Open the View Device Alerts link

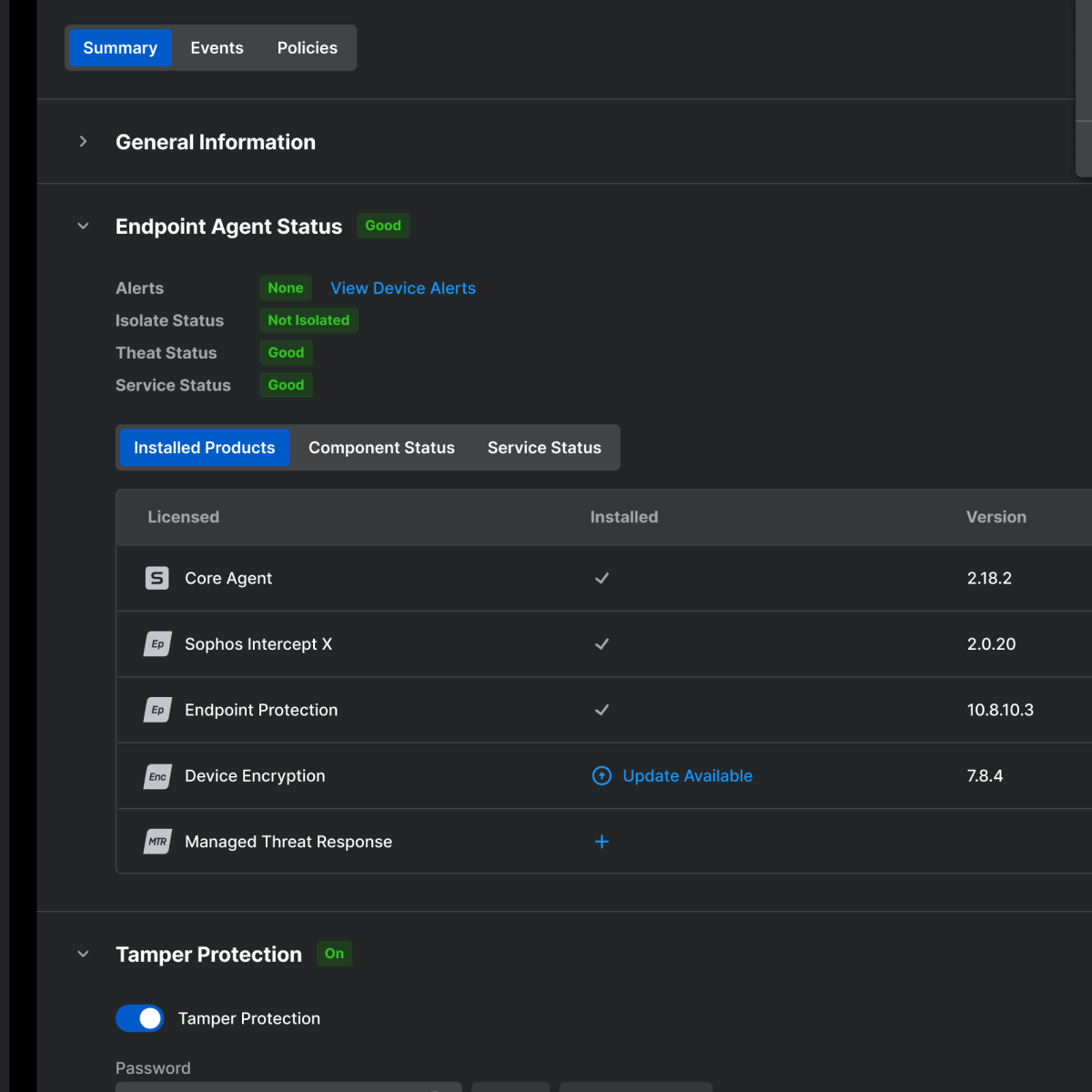click(x=402, y=288)
